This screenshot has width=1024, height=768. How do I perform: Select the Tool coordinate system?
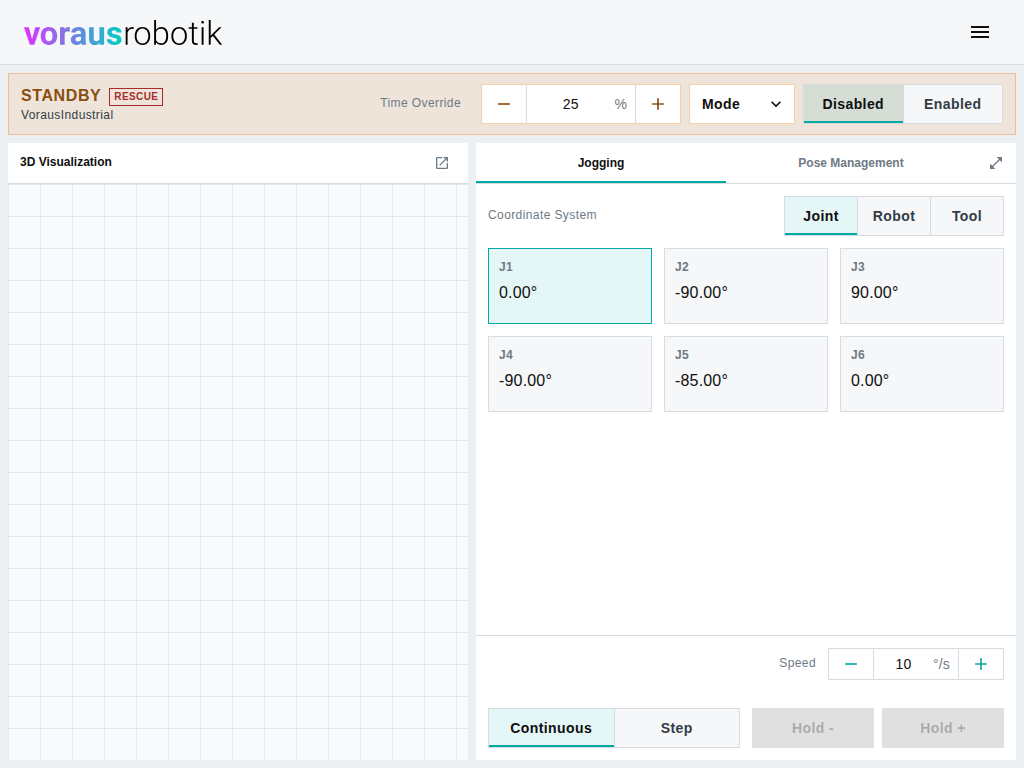967,216
